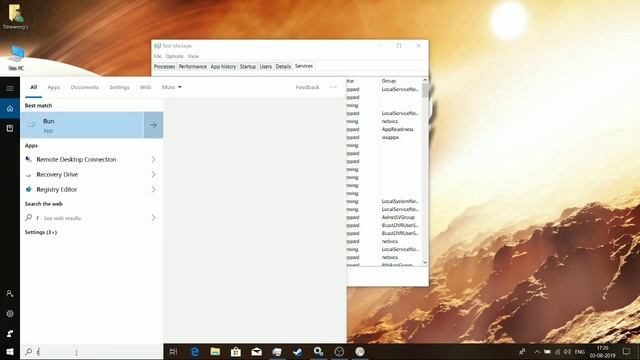Open Settings (3+) results group
Viewport: 640px width, 360px height.
[x=41, y=232]
